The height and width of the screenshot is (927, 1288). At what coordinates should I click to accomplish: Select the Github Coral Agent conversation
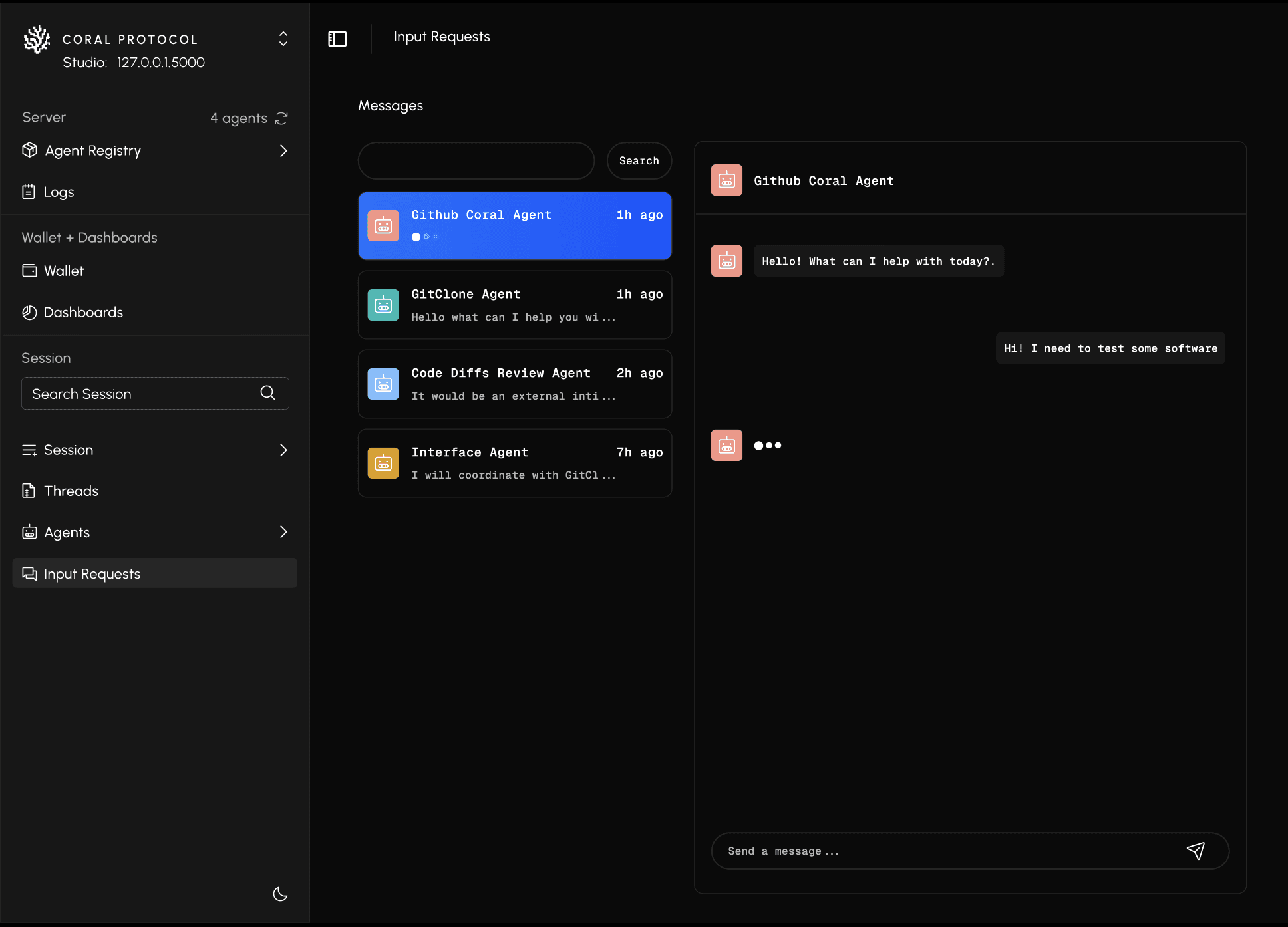(514, 226)
